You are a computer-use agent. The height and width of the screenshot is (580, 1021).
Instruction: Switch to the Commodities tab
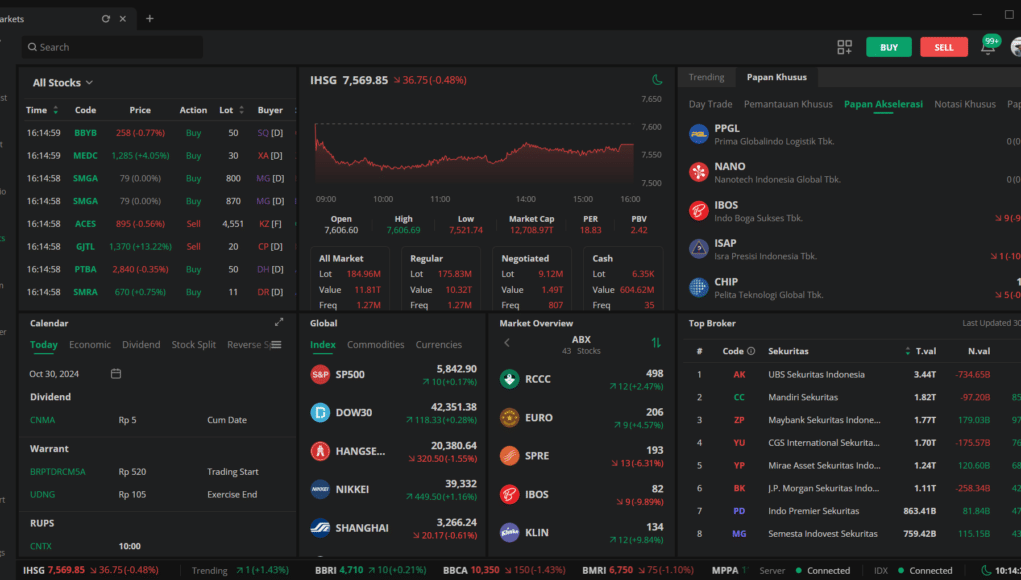point(375,345)
